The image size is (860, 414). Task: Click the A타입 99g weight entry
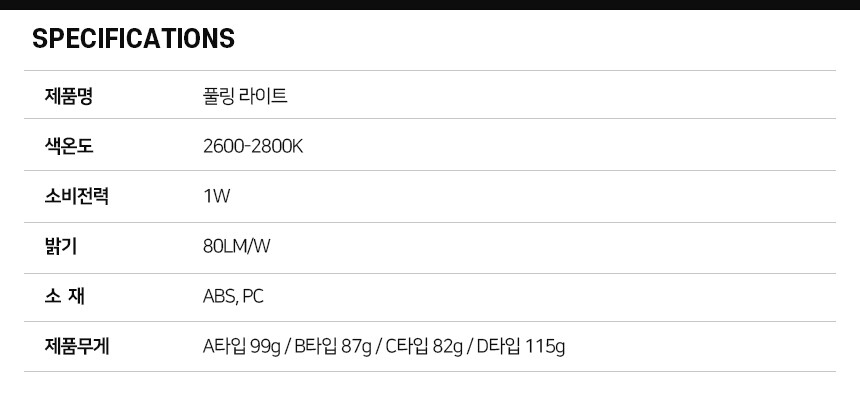coord(241,347)
